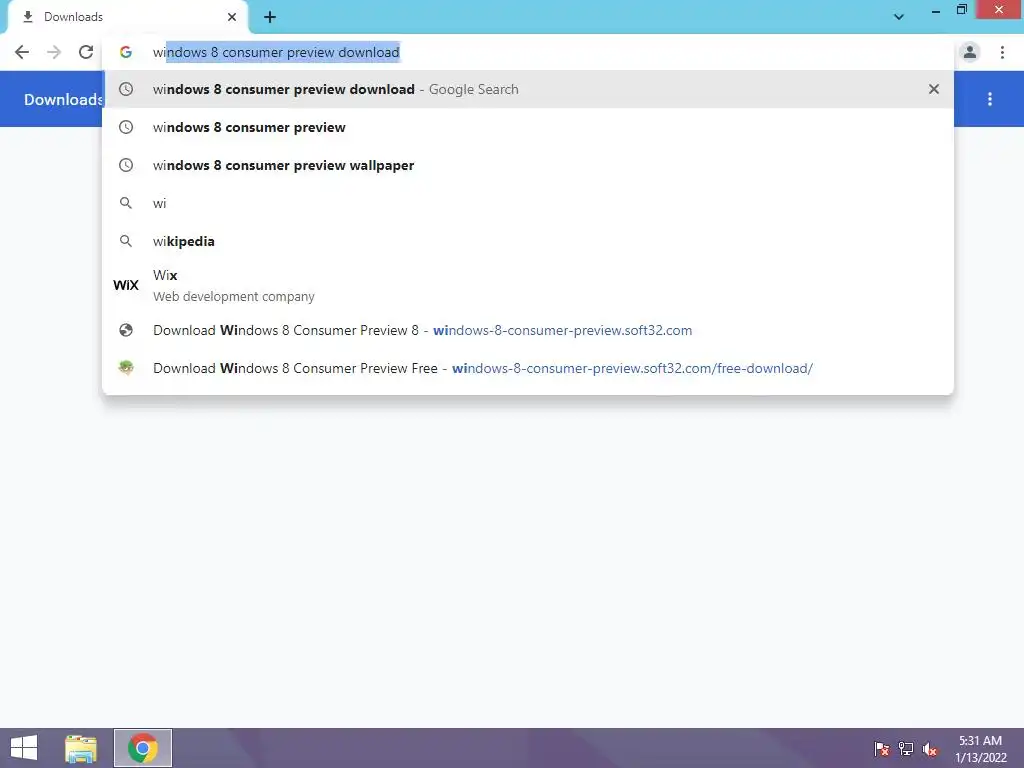The image size is (1024, 768).
Task: Pick 'windows 8 consumer preview wallpaper' suggestion
Action: point(528,165)
